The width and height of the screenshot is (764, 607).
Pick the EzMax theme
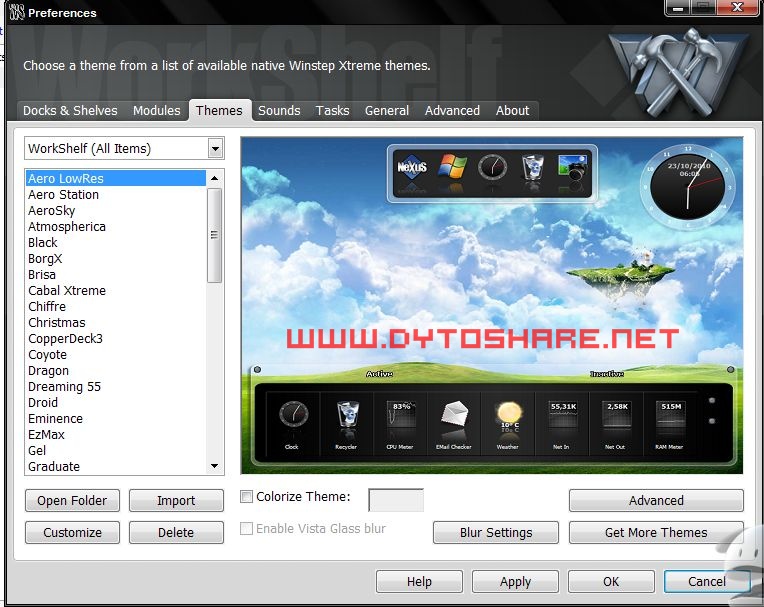[116, 435]
